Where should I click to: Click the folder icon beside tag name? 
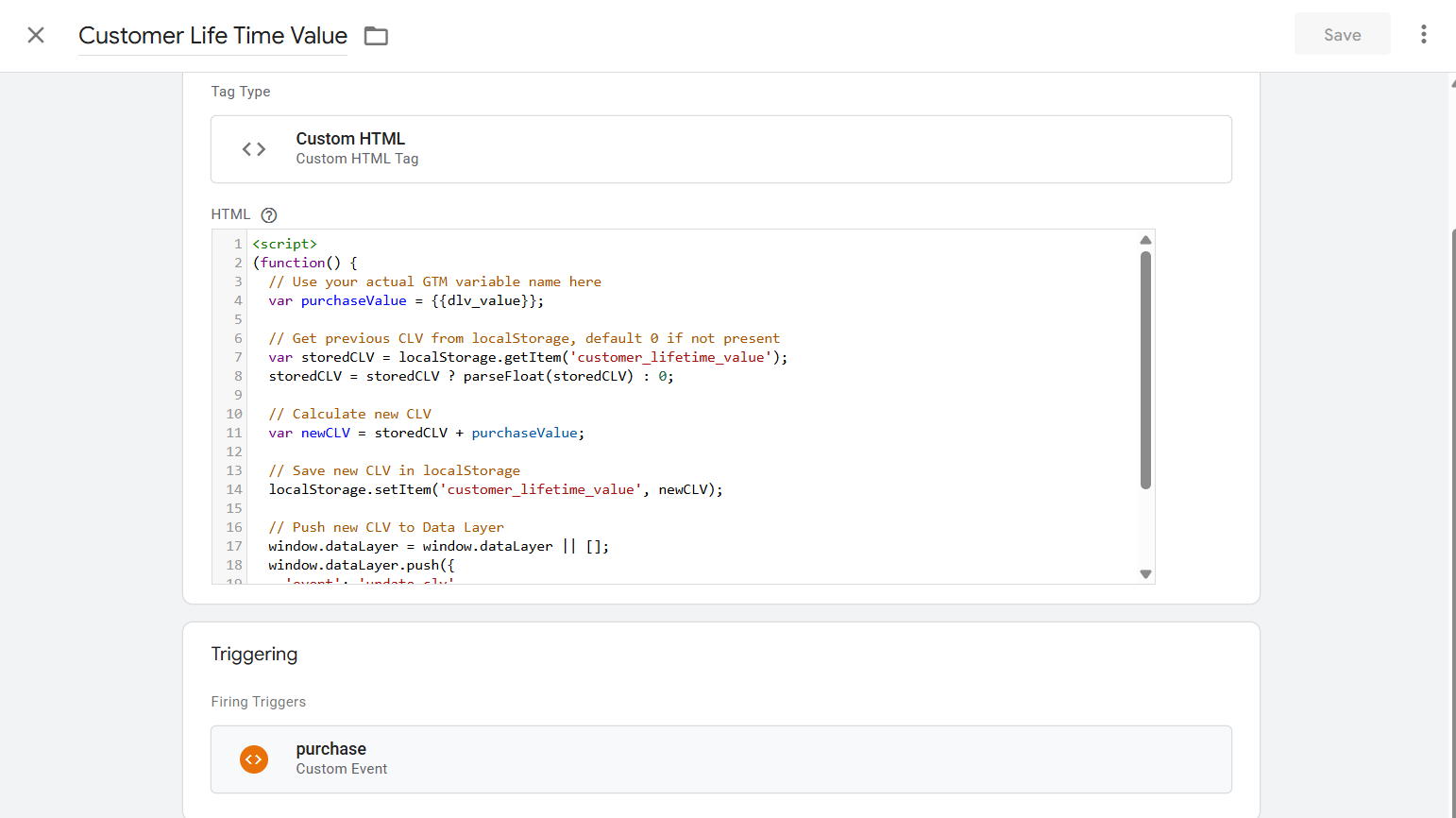pos(376,36)
